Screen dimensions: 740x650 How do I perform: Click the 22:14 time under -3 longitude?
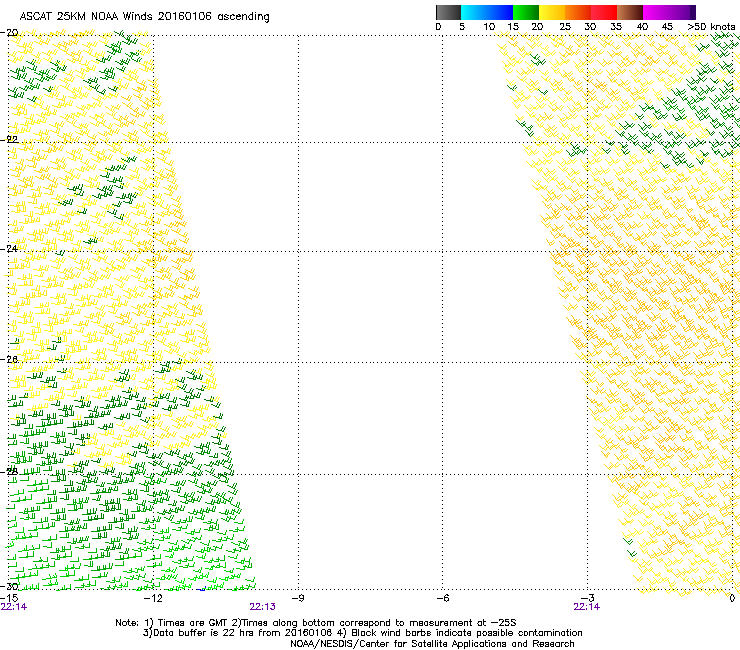pos(587,607)
